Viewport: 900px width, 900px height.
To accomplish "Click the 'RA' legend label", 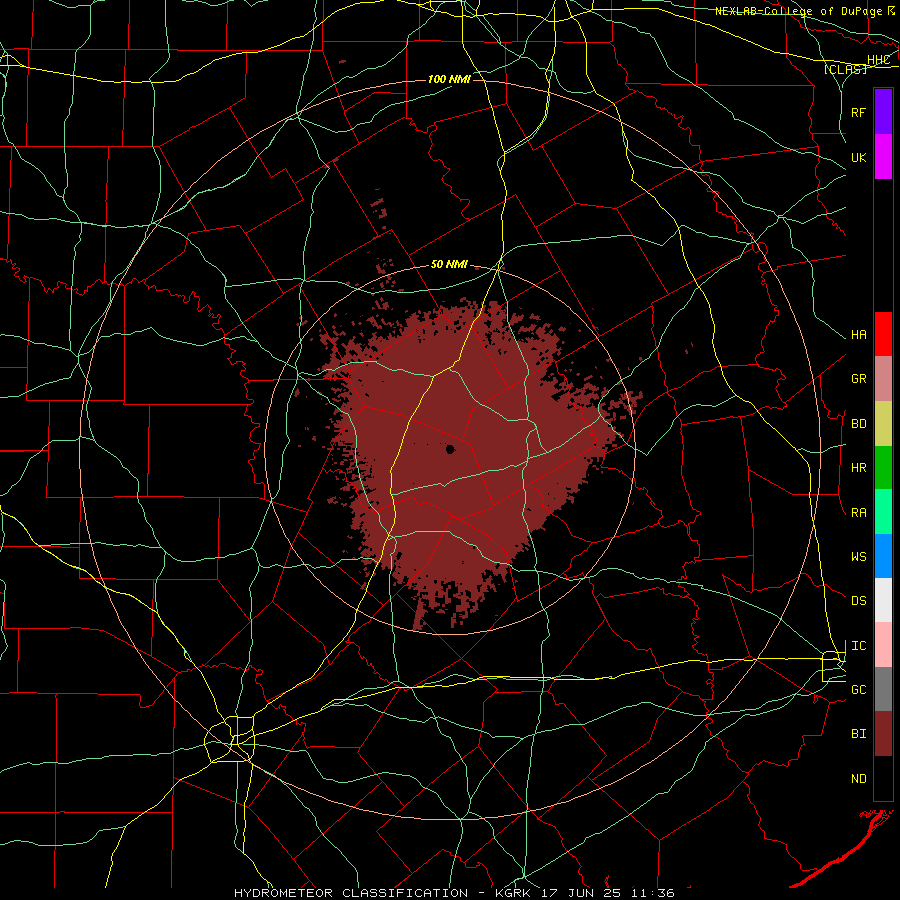I will coord(858,512).
